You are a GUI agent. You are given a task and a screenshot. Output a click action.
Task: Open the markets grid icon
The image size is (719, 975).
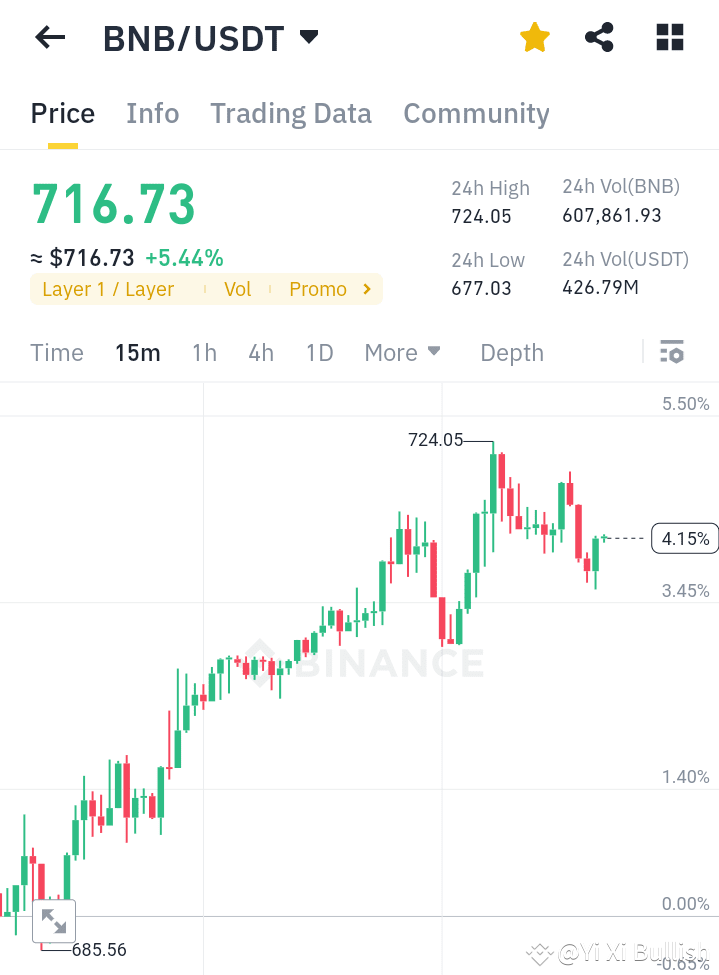pos(668,37)
